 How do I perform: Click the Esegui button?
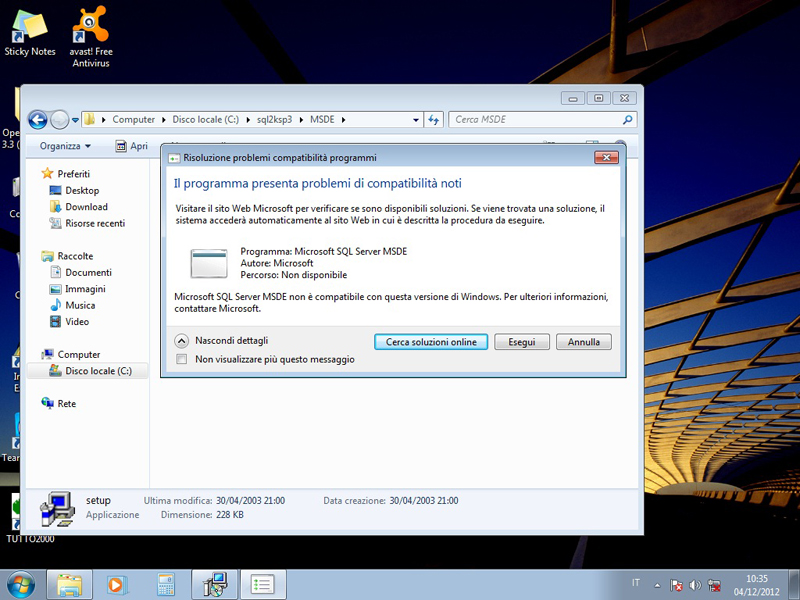click(x=521, y=342)
